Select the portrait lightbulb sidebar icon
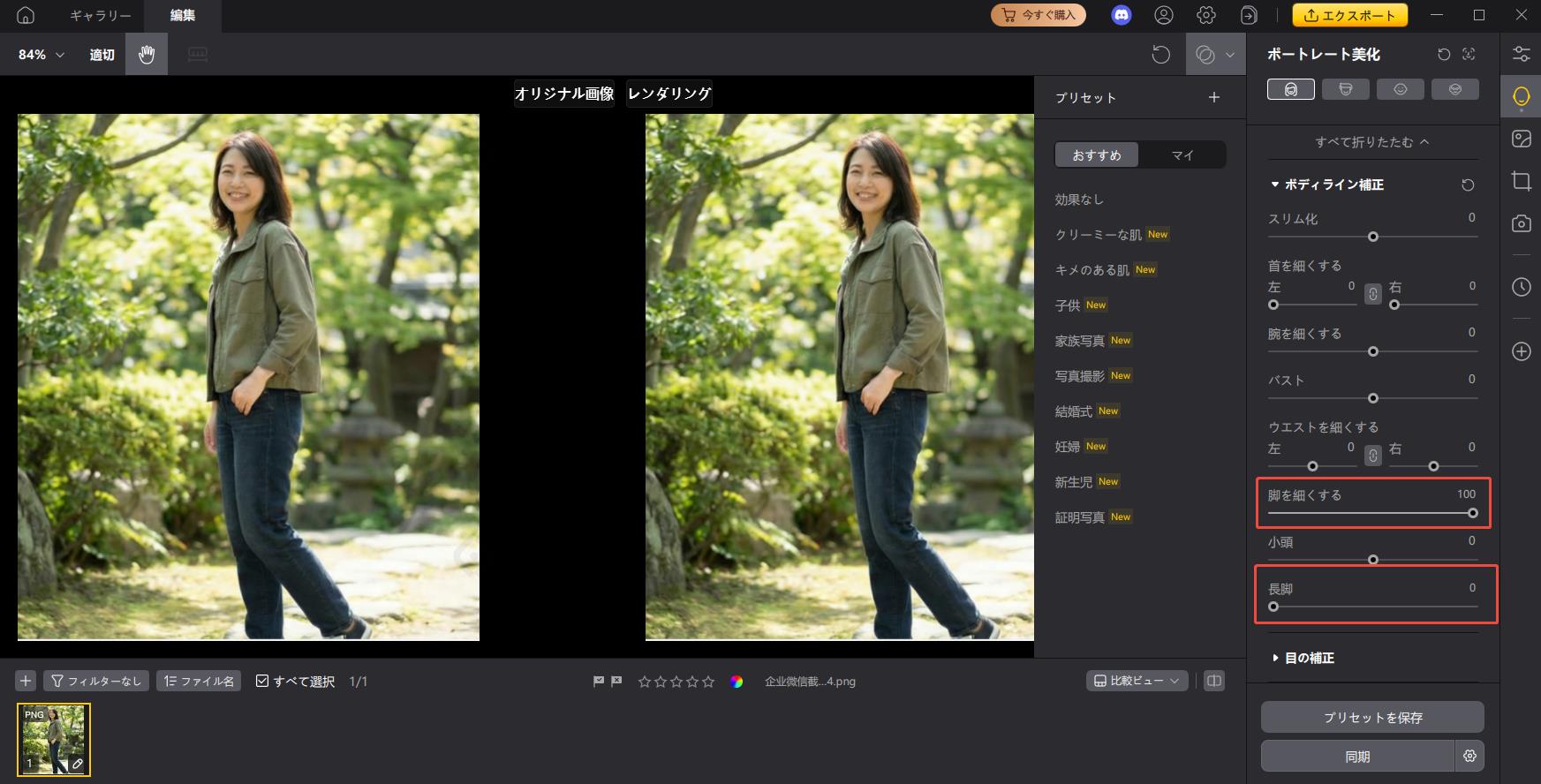This screenshot has height=784, width=1541. pyautogui.click(x=1521, y=96)
